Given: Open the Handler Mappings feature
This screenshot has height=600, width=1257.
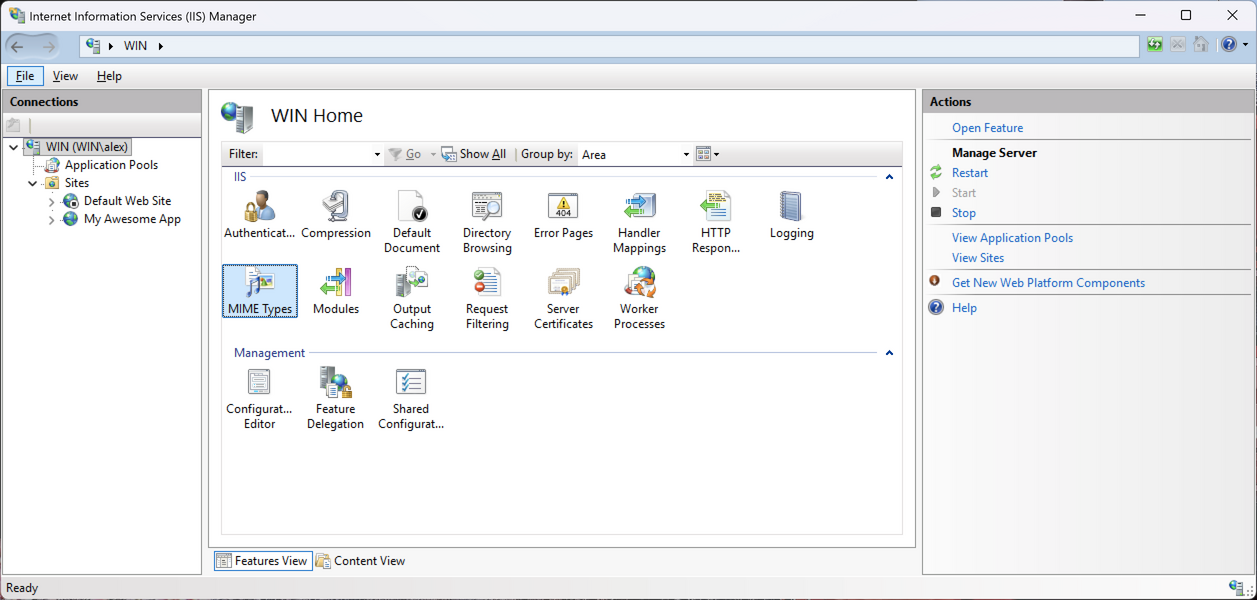Looking at the screenshot, I should point(639,222).
